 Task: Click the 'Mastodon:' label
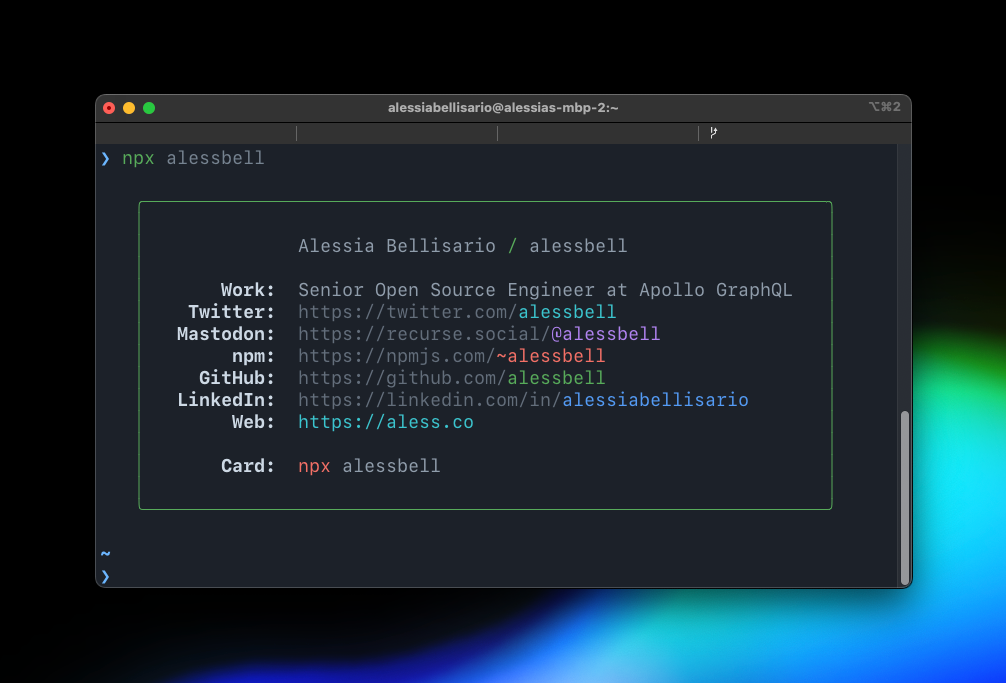(226, 334)
